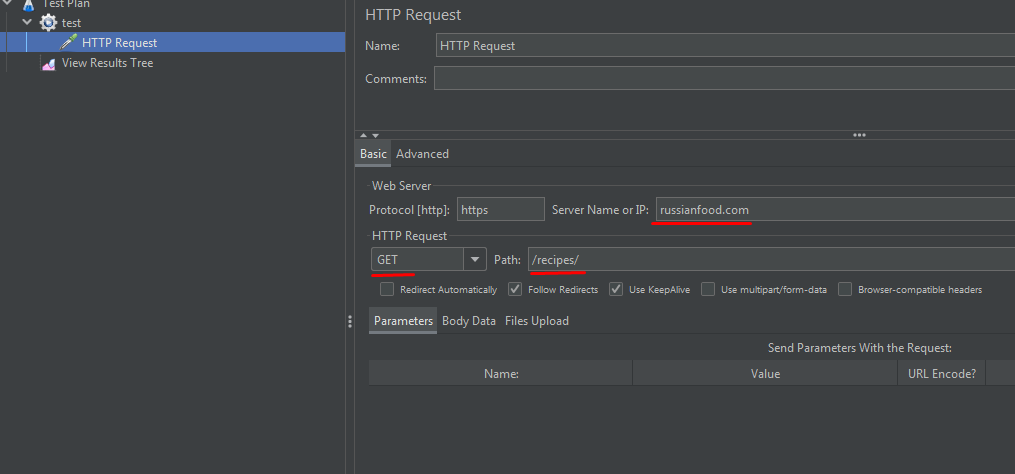
Task: Click the HTTP Request panel title
Action: click(x=413, y=15)
